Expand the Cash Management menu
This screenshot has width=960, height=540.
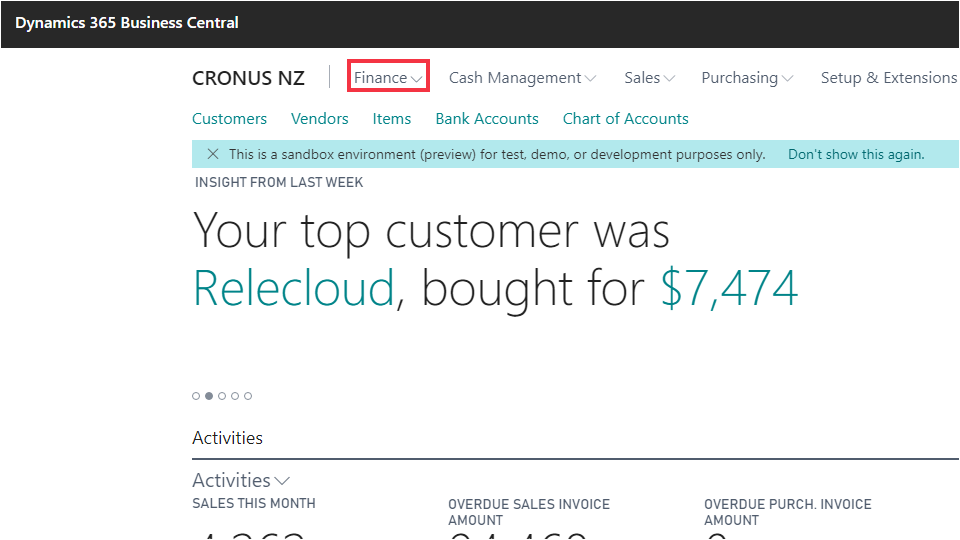(522, 78)
